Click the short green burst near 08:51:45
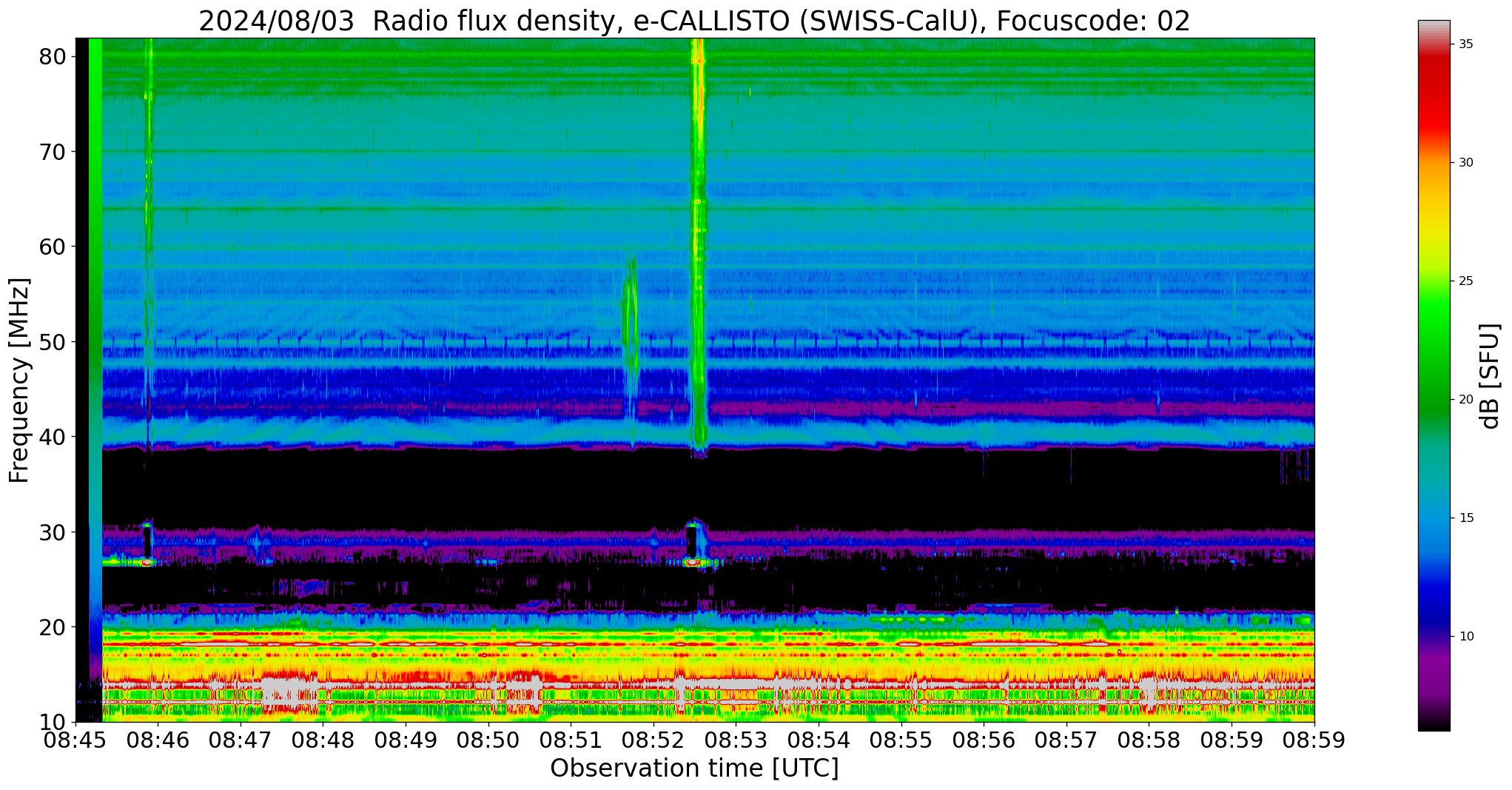 631,341
